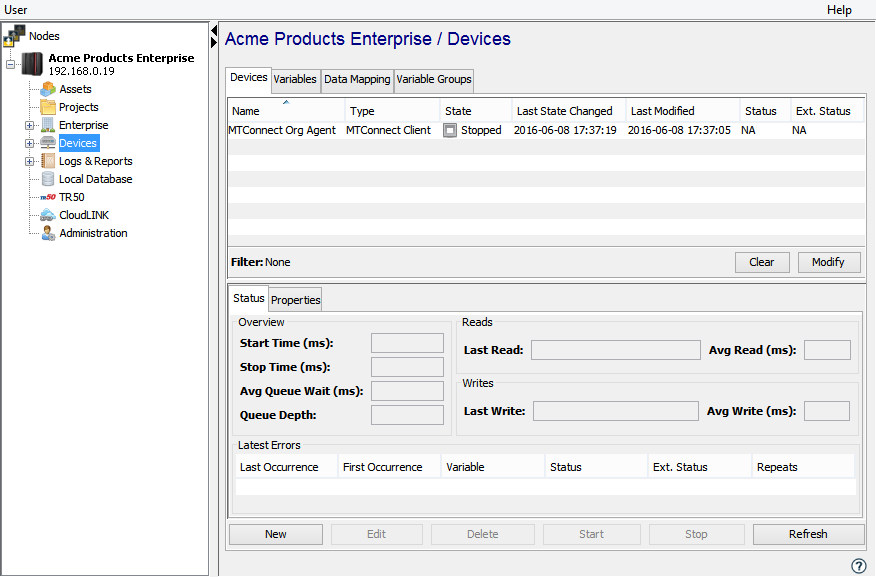
Task: Expand the Enterprise tree node
Action: 30,126
